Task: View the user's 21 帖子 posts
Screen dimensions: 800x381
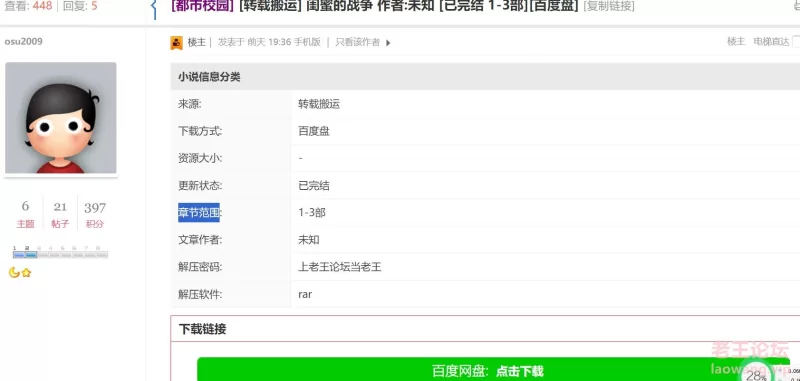Action: (x=60, y=214)
